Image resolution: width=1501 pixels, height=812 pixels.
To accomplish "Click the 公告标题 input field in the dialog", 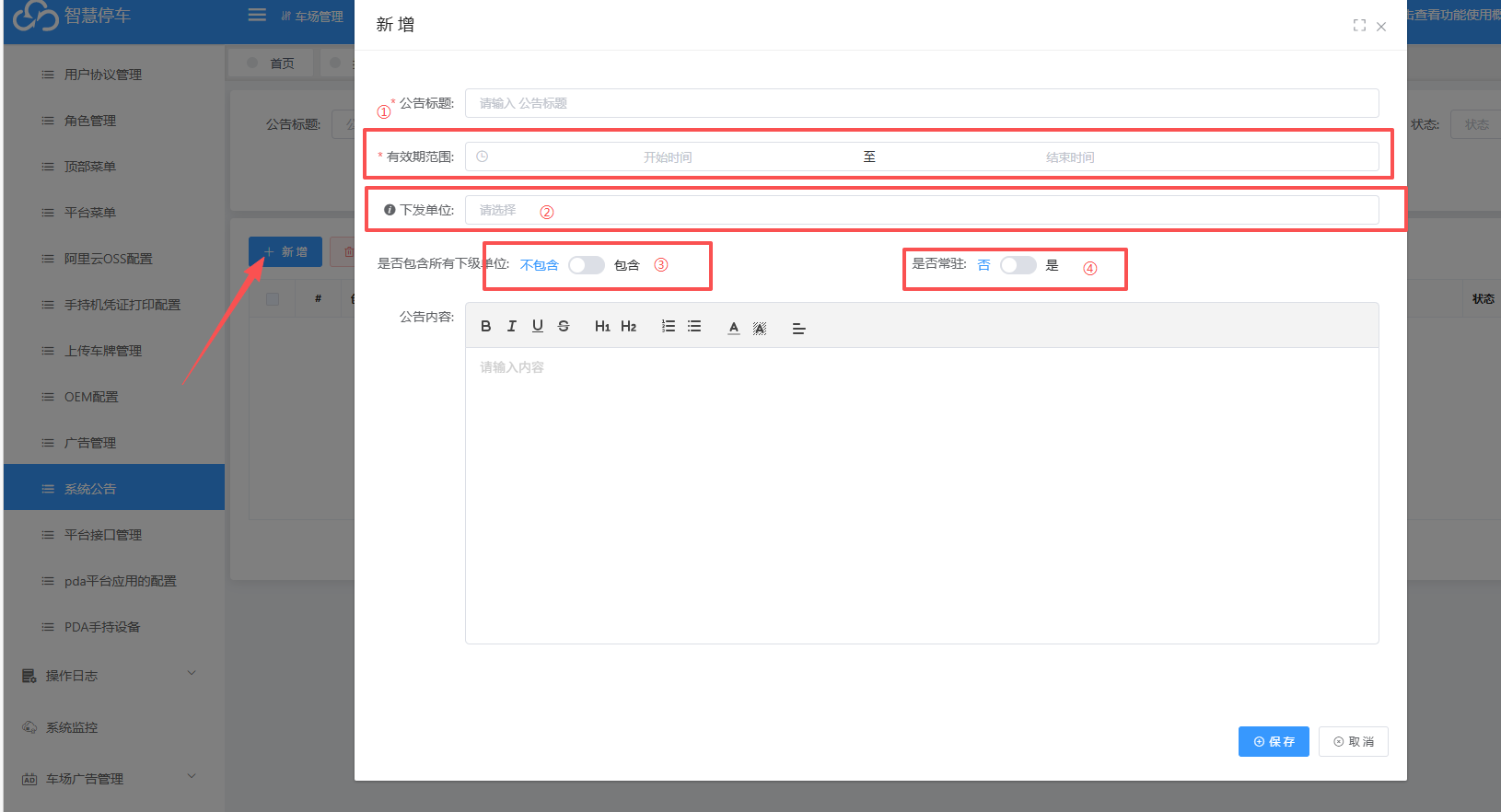I will [x=922, y=103].
